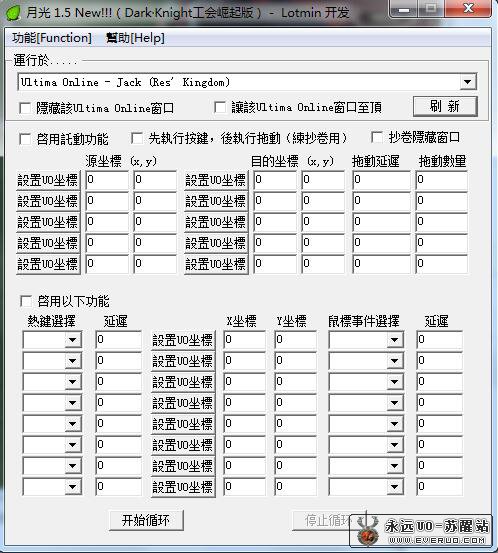Click the first 拖動數量 input field
Viewport: 498px width, 553px height.
click(x=442, y=180)
